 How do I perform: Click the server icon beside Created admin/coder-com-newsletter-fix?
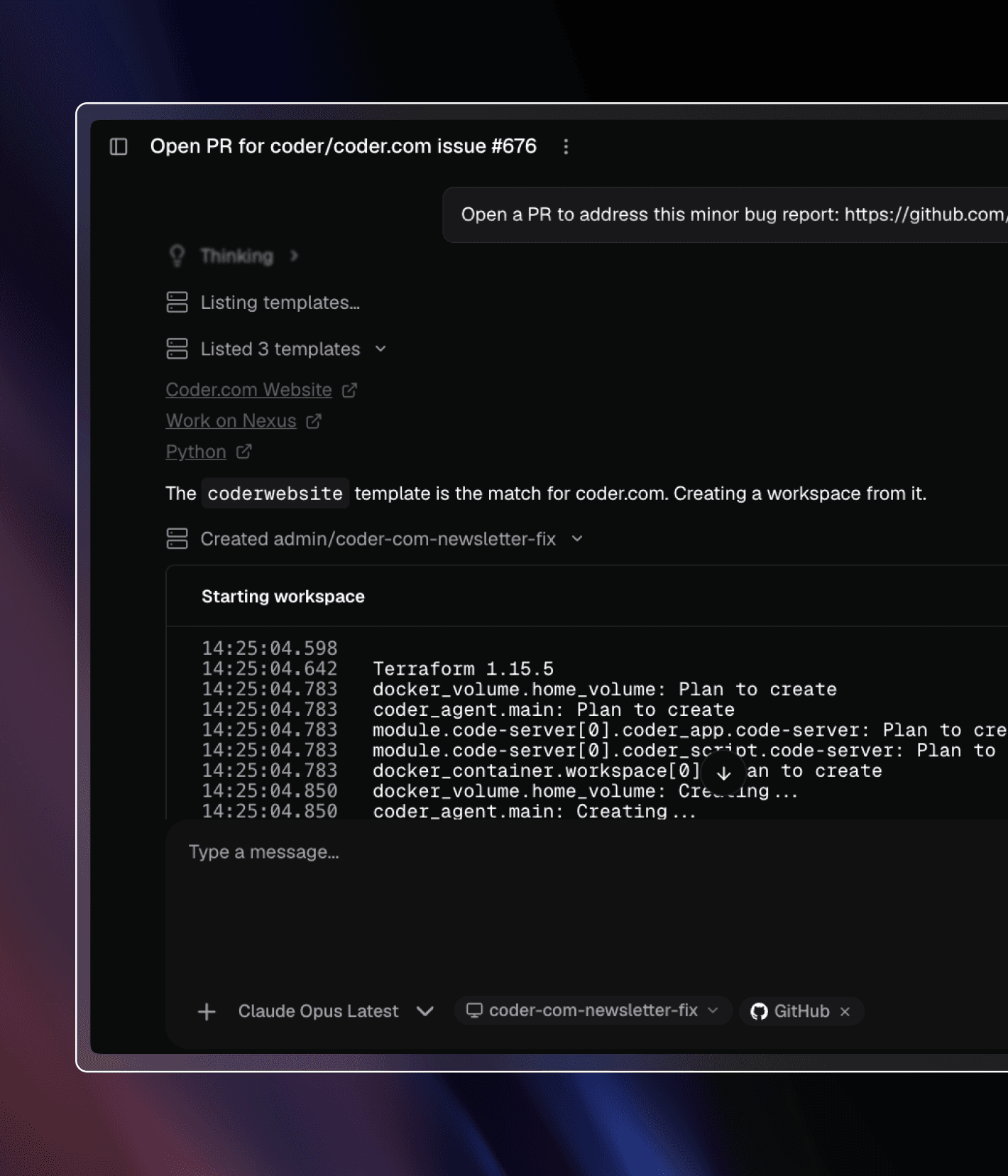(x=177, y=538)
